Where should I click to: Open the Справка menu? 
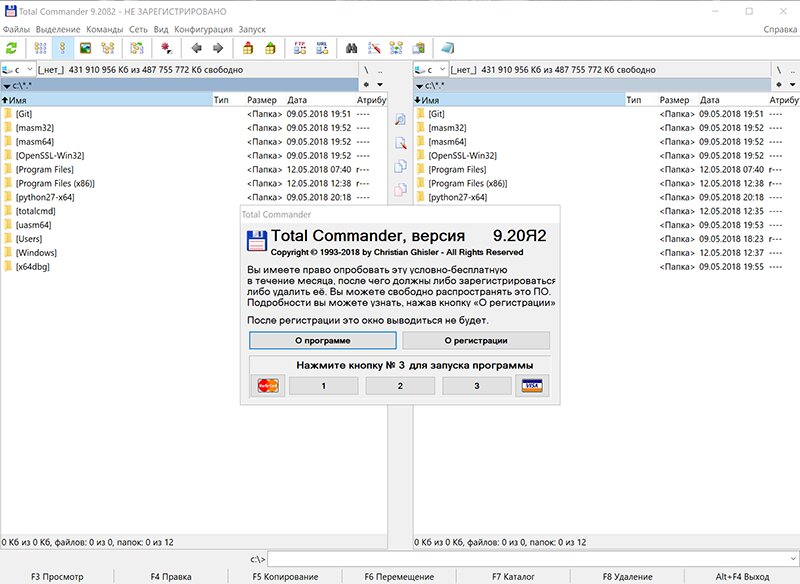[780, 30]
